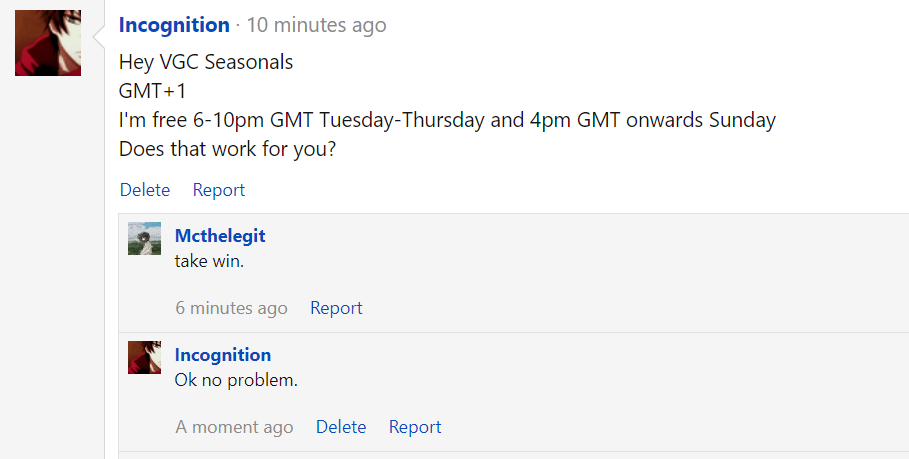
Task: Open Mcthelegit's small avatar thumbnail
Action: [144, 238]
